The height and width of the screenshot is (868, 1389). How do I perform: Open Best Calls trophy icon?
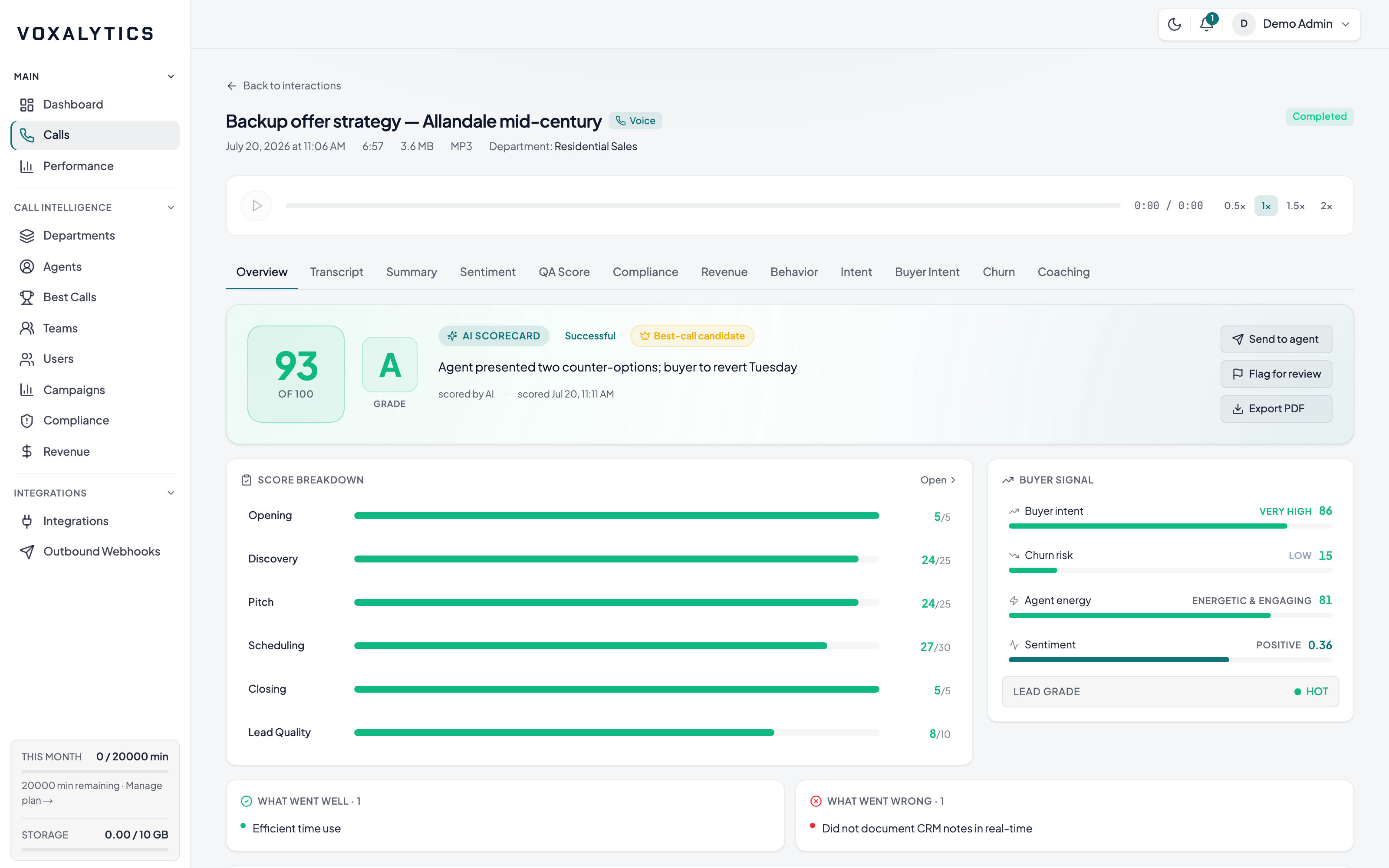click(27, 297)
